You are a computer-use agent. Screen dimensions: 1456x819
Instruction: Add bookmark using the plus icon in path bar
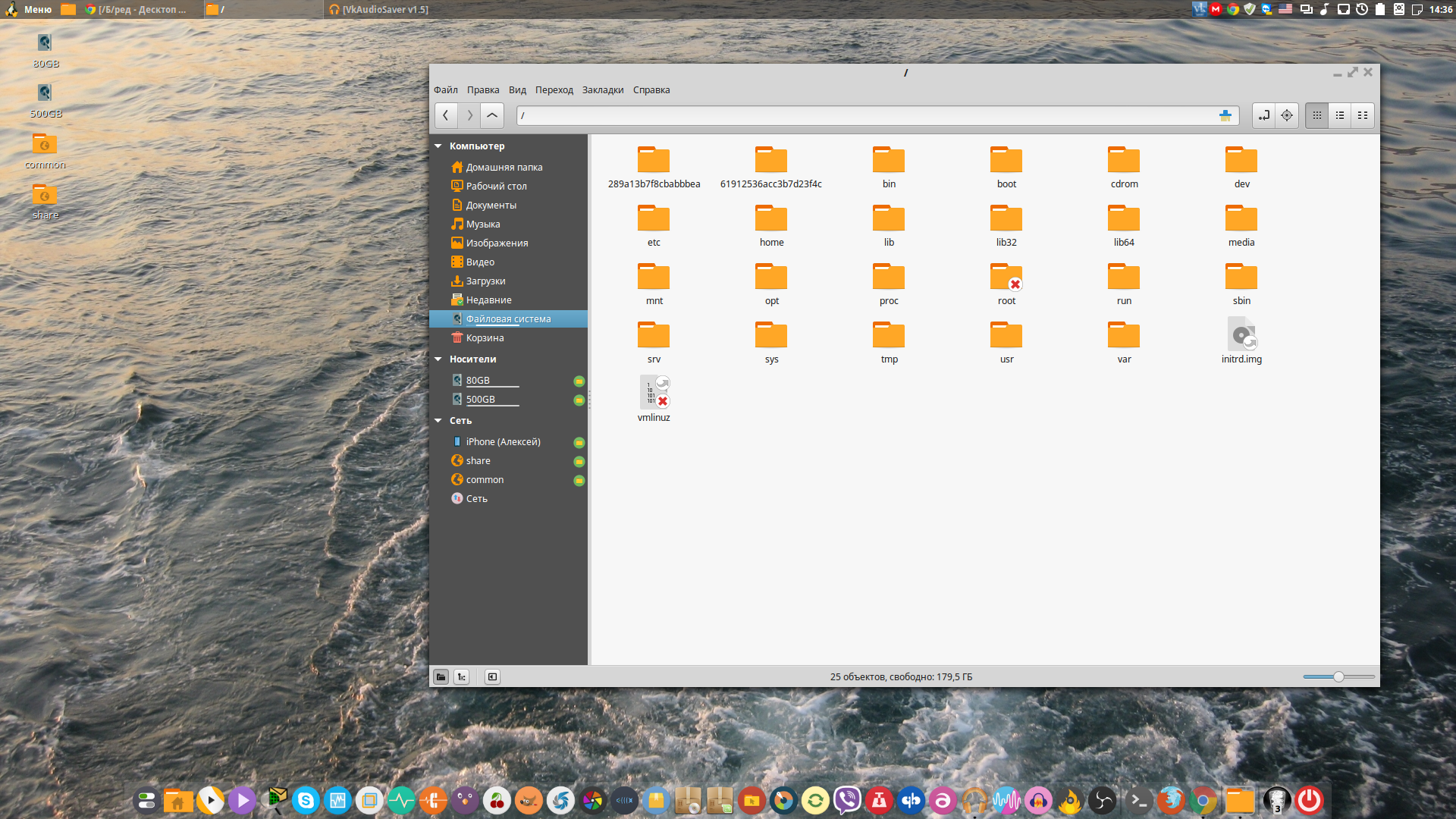click(1225, 115)
